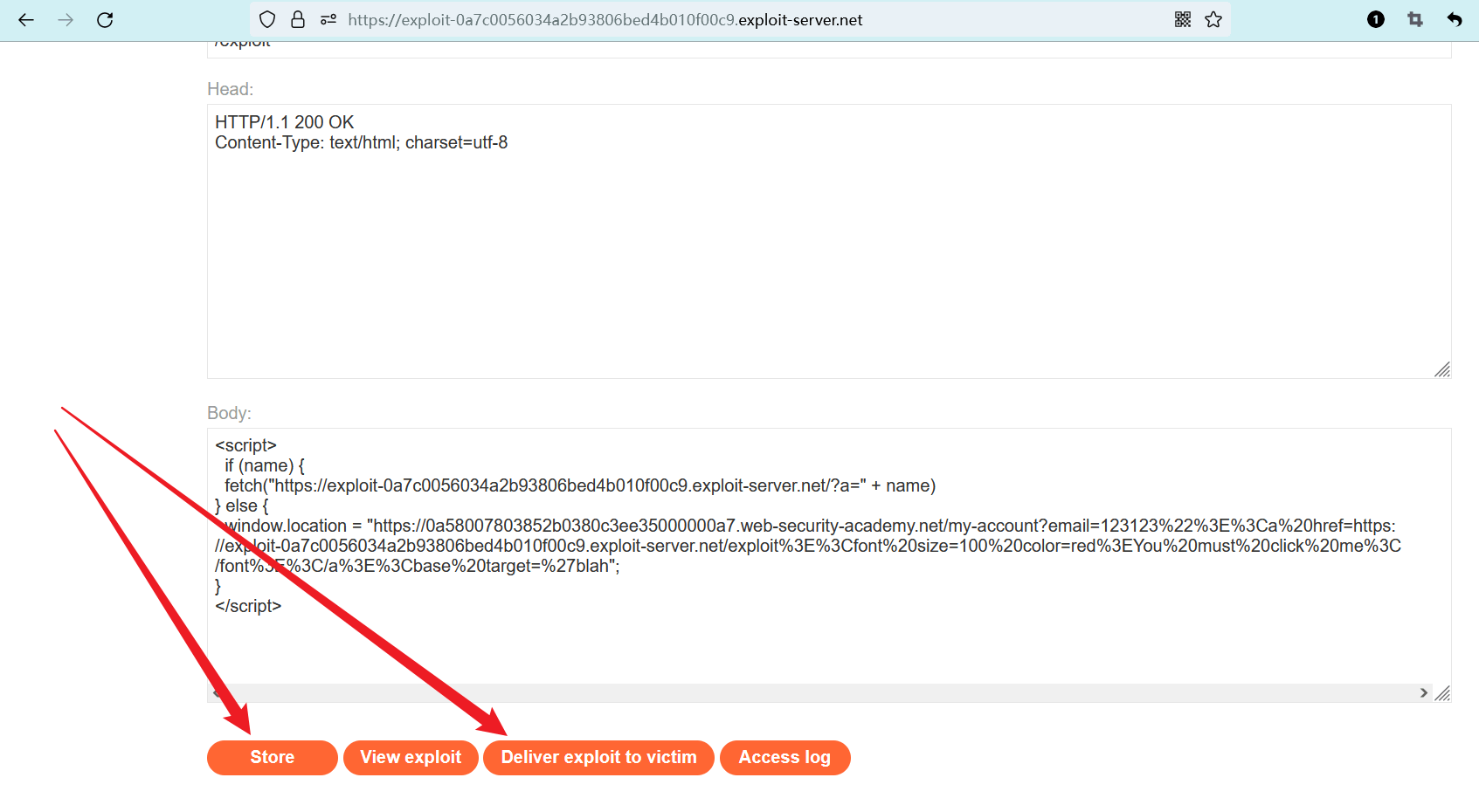The height and width of the screenshot is (812, 1479).
Task: Open the extension icon showing badge 1
Action: coord(1376,20)
